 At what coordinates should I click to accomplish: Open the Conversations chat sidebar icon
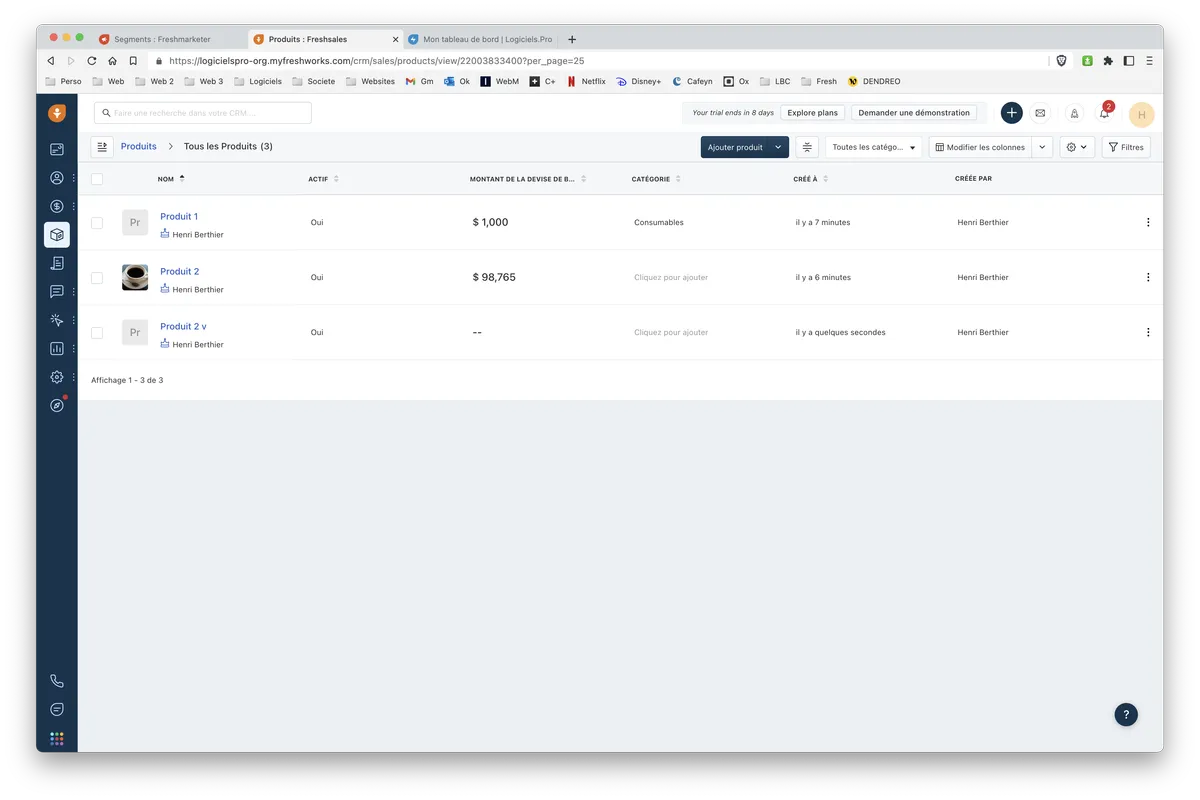point(57,292)
